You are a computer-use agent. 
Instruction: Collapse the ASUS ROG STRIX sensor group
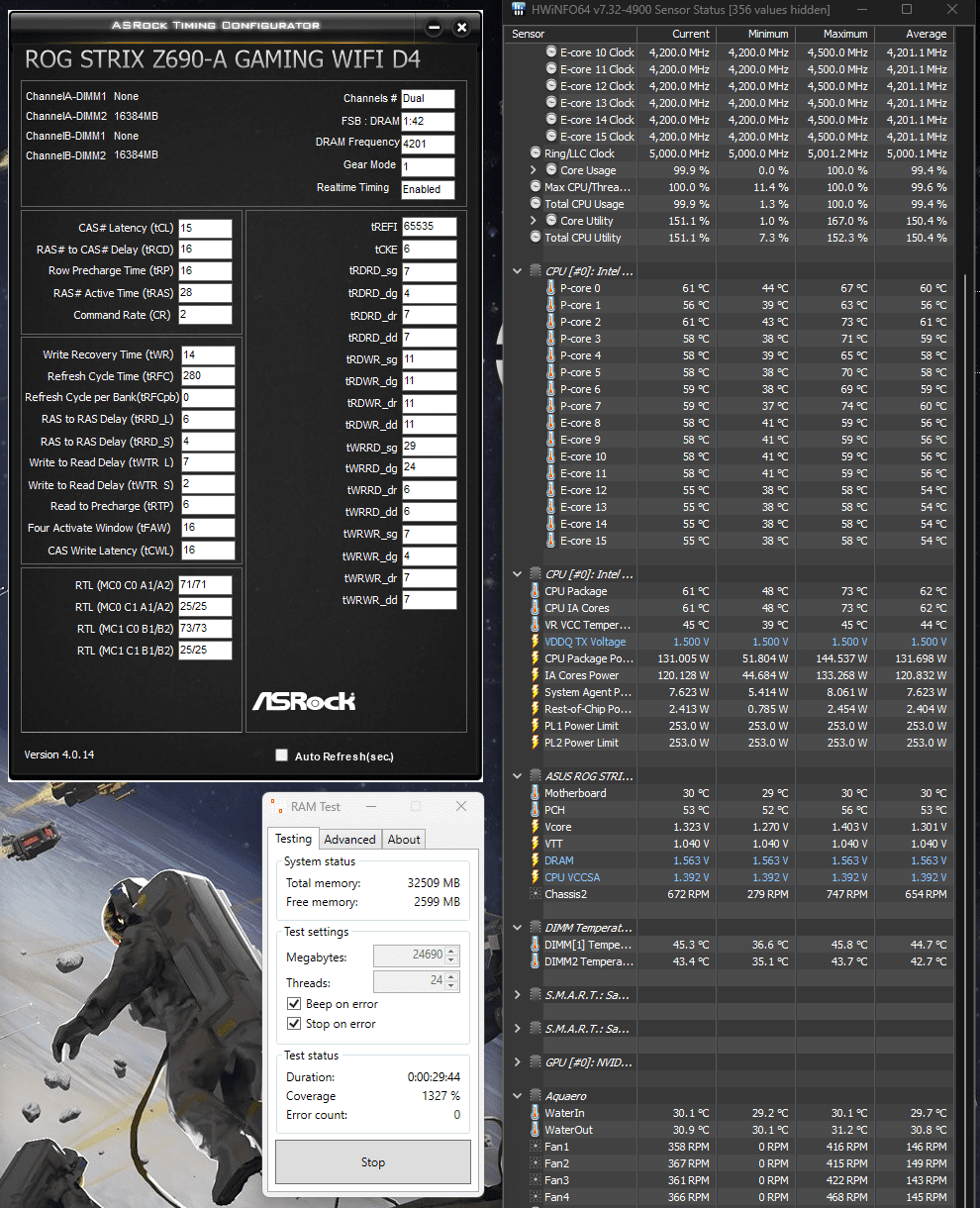(x=518, y=776)
